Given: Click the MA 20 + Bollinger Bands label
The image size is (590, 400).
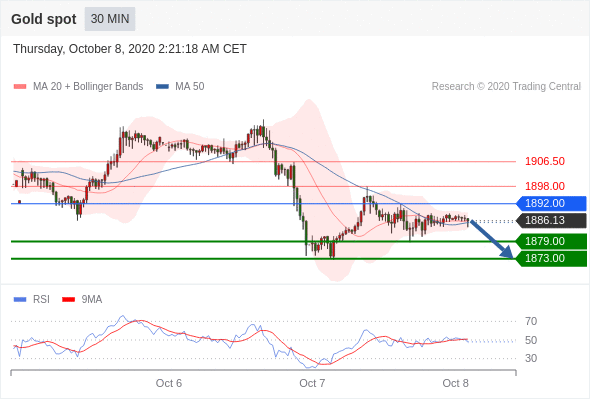Looking at the screenshot, I should tap(88, 87).
